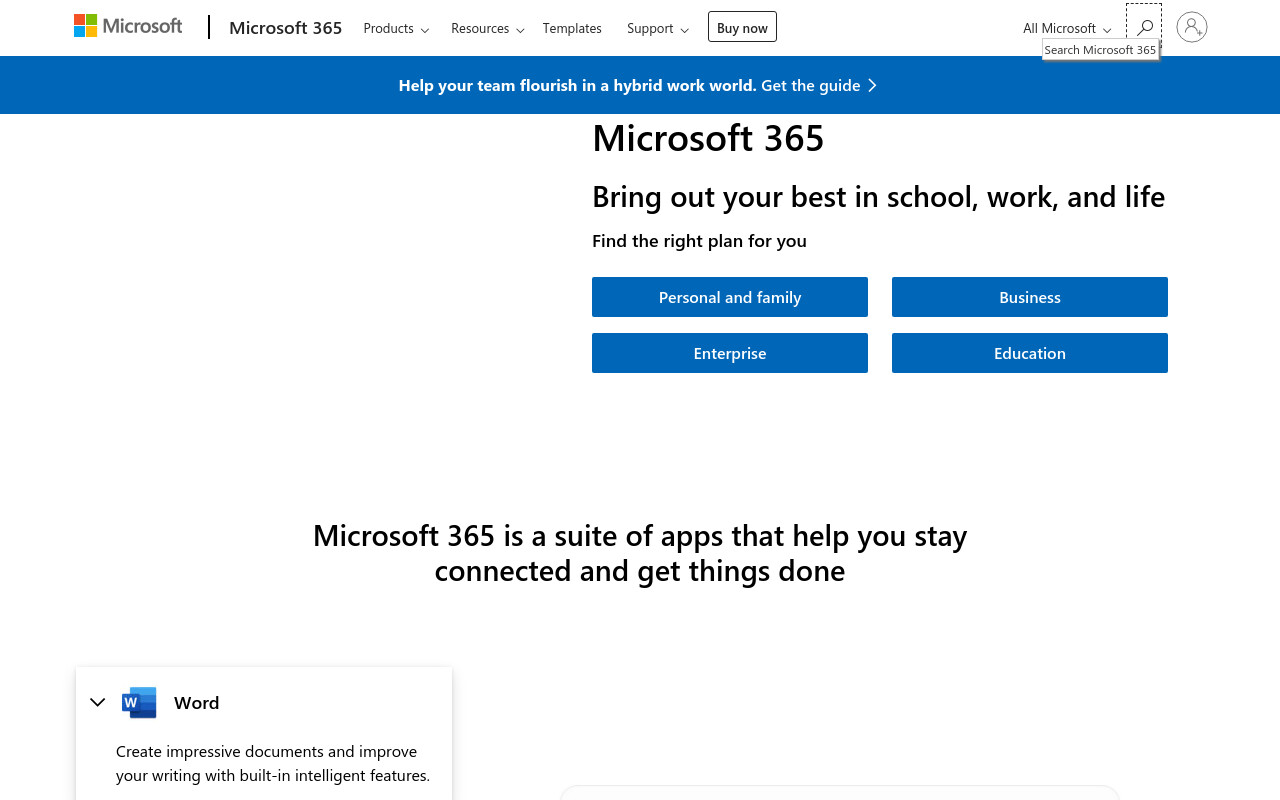Click the Word heading in the app card

tap(196, 702)
